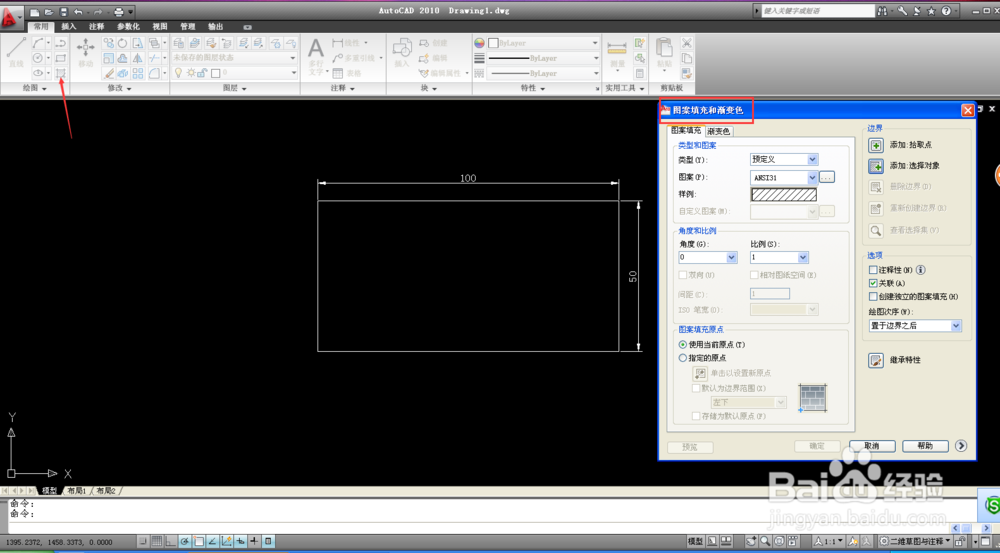
Task: Click the Cancel (取消) button
Action: point(872,446)
